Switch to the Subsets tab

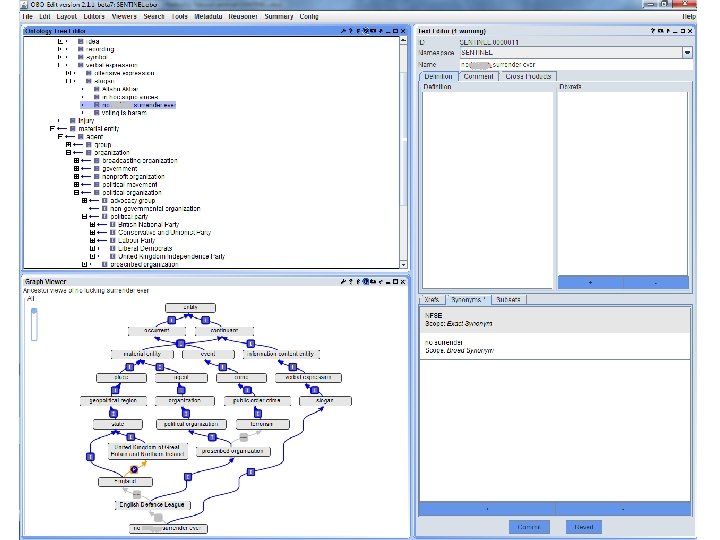click(x=508, y=299)
